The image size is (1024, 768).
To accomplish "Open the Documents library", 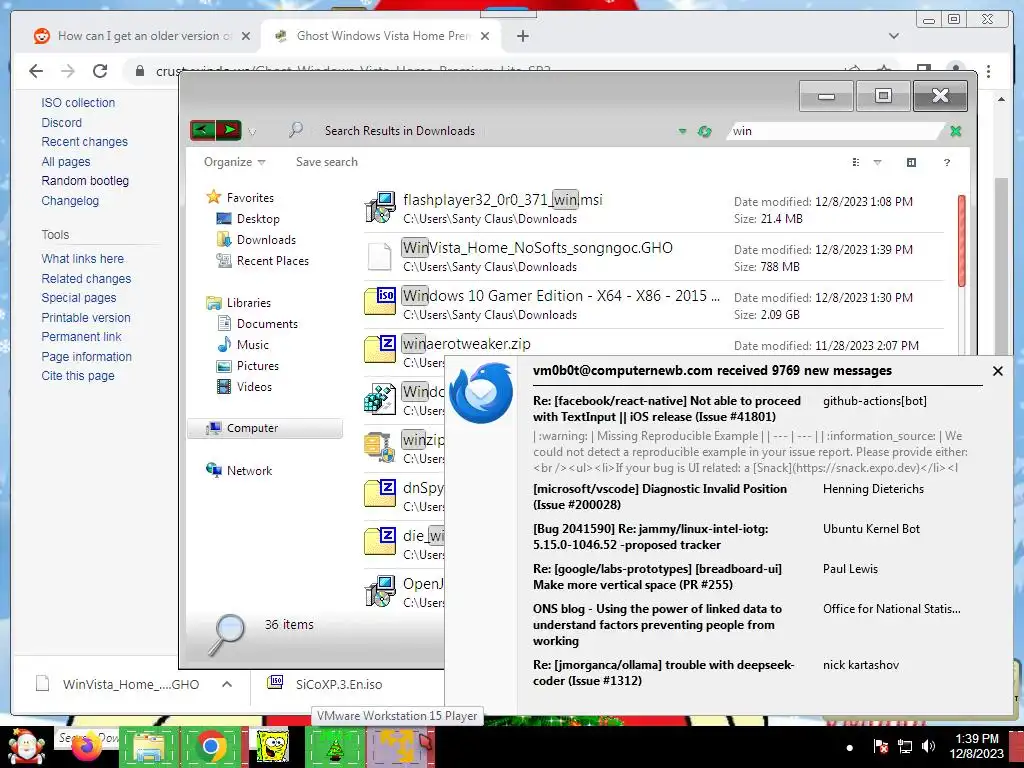I will click(x=267, y=323).
